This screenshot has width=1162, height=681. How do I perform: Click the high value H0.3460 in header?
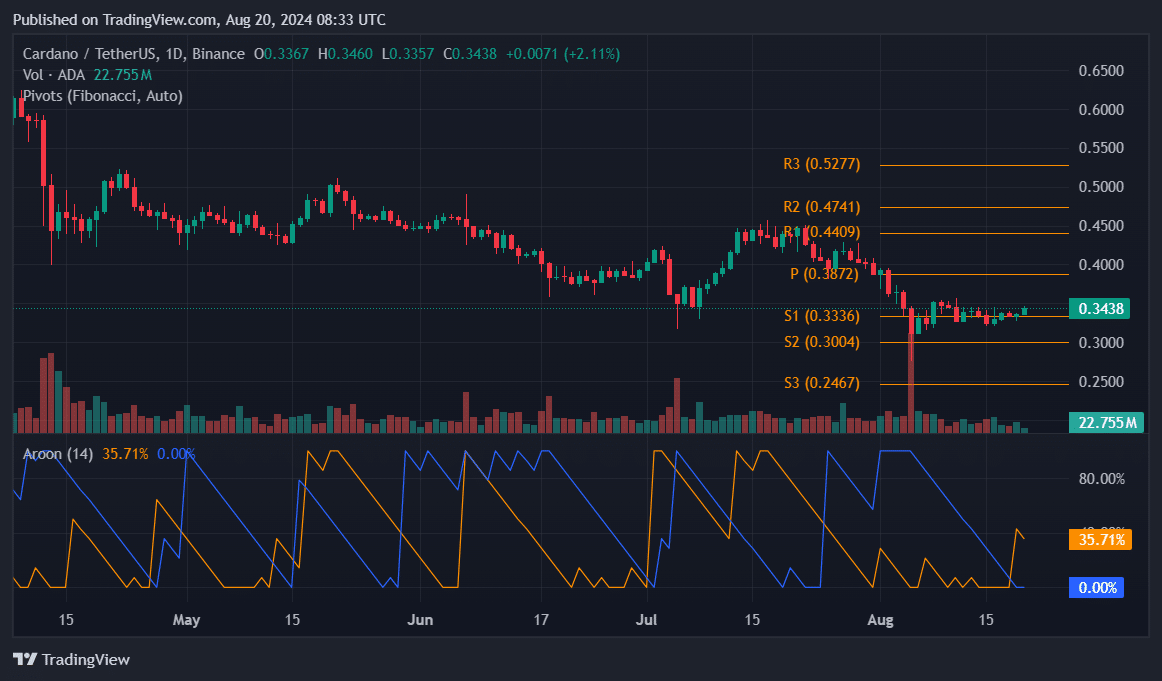click(345, 53)
